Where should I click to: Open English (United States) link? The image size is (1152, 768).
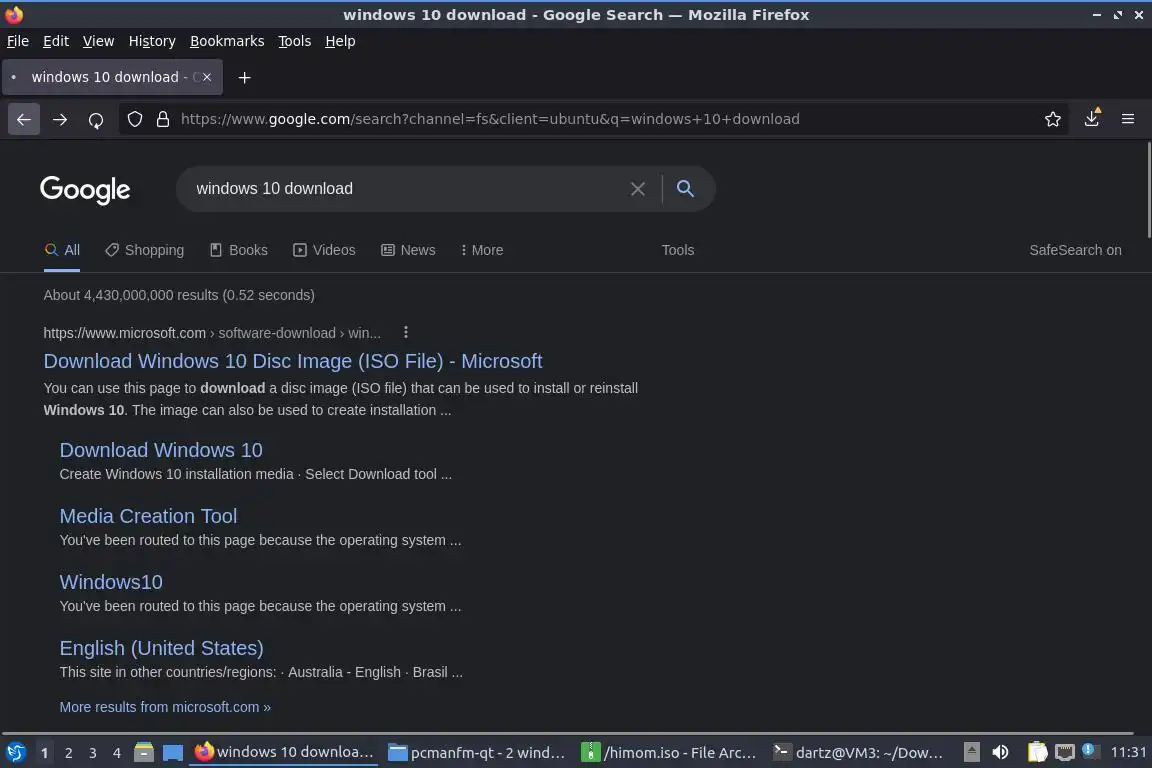pyautogui.click(x=162, y=648)
